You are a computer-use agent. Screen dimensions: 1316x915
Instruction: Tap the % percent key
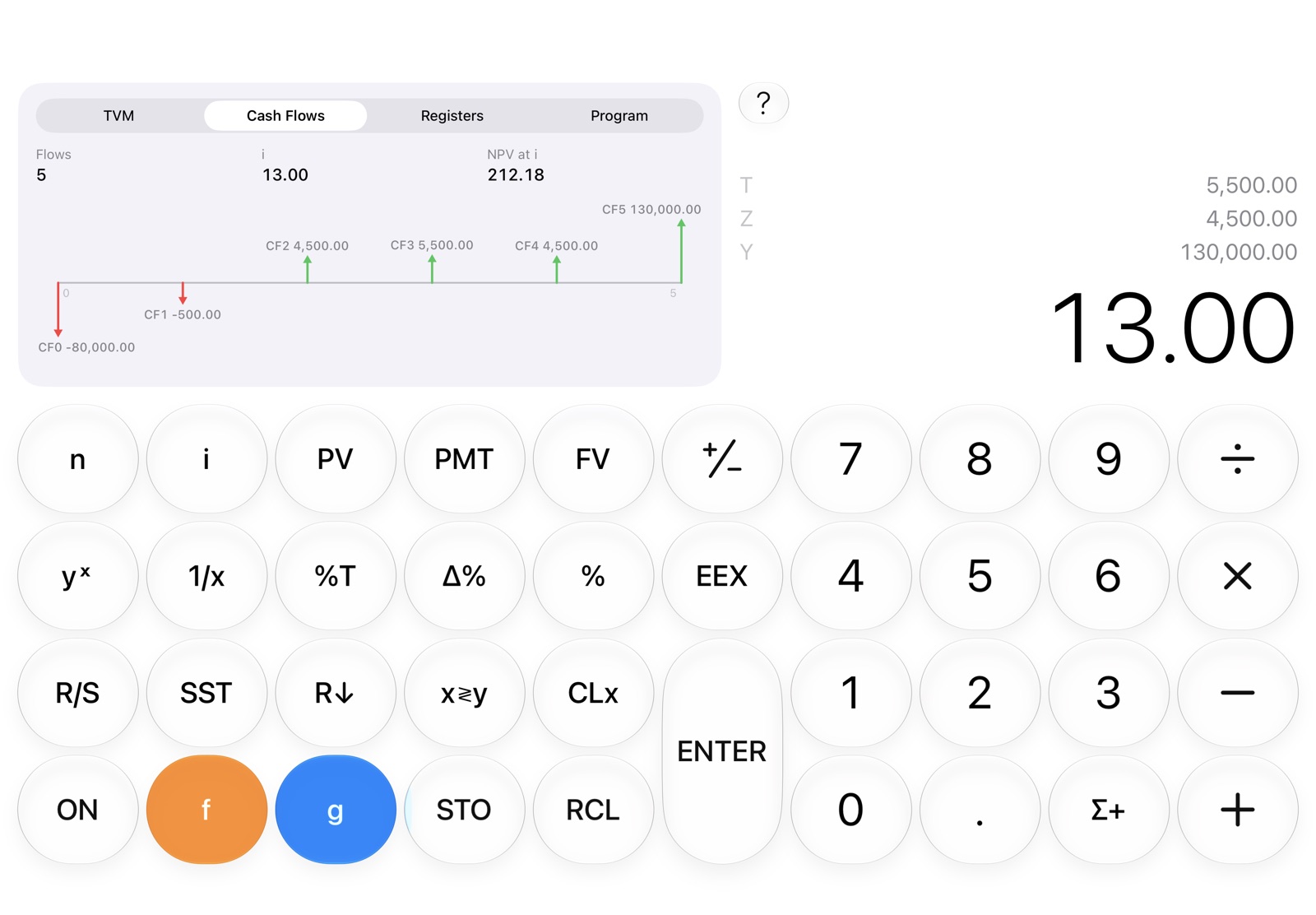(x=593, y=576)
